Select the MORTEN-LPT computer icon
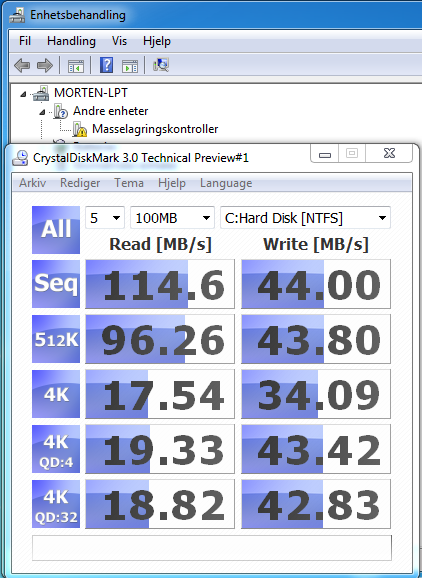The width and height of the screenshot is (422, 578). point(41,93)
